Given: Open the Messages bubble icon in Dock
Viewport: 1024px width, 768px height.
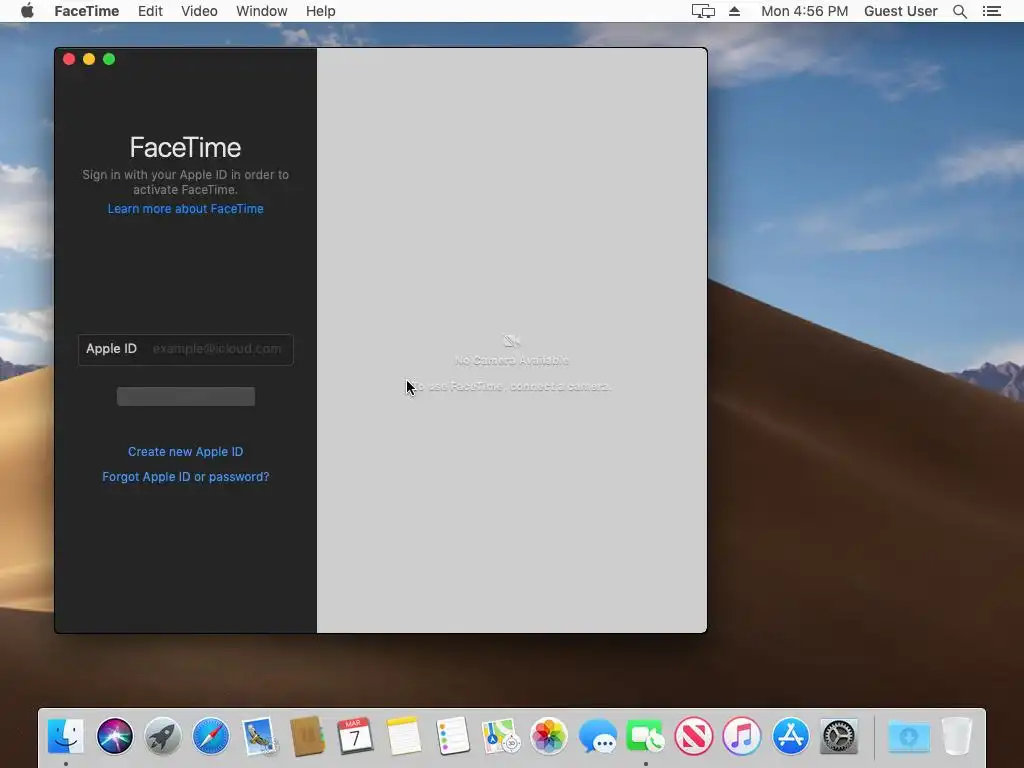Looking at the screenshot, I should click(597, 736).
